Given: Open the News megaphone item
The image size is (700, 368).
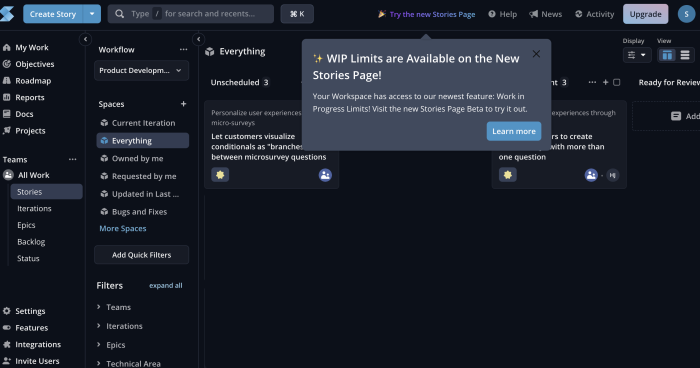Looking at the screenshot, I should (546, 14).
